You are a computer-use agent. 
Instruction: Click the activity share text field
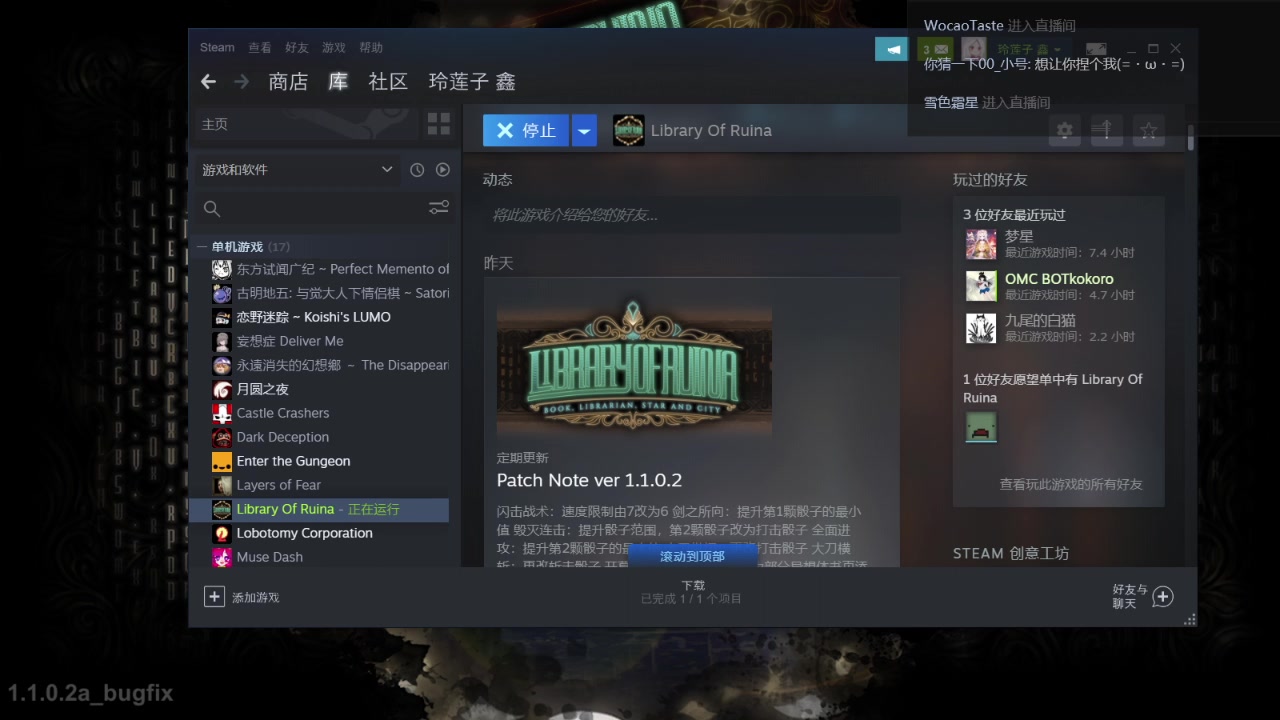click(692, 215)
